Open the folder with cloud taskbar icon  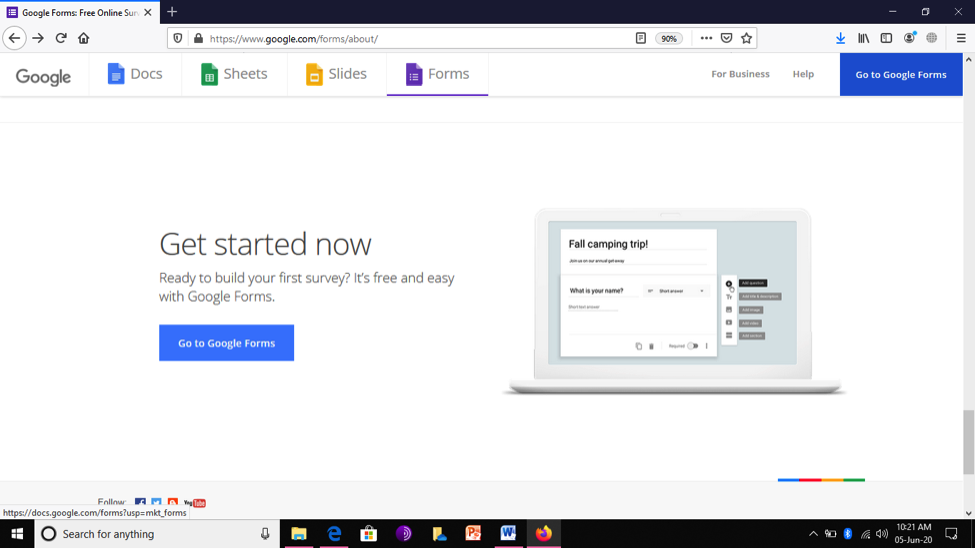(x=439, y=534)
